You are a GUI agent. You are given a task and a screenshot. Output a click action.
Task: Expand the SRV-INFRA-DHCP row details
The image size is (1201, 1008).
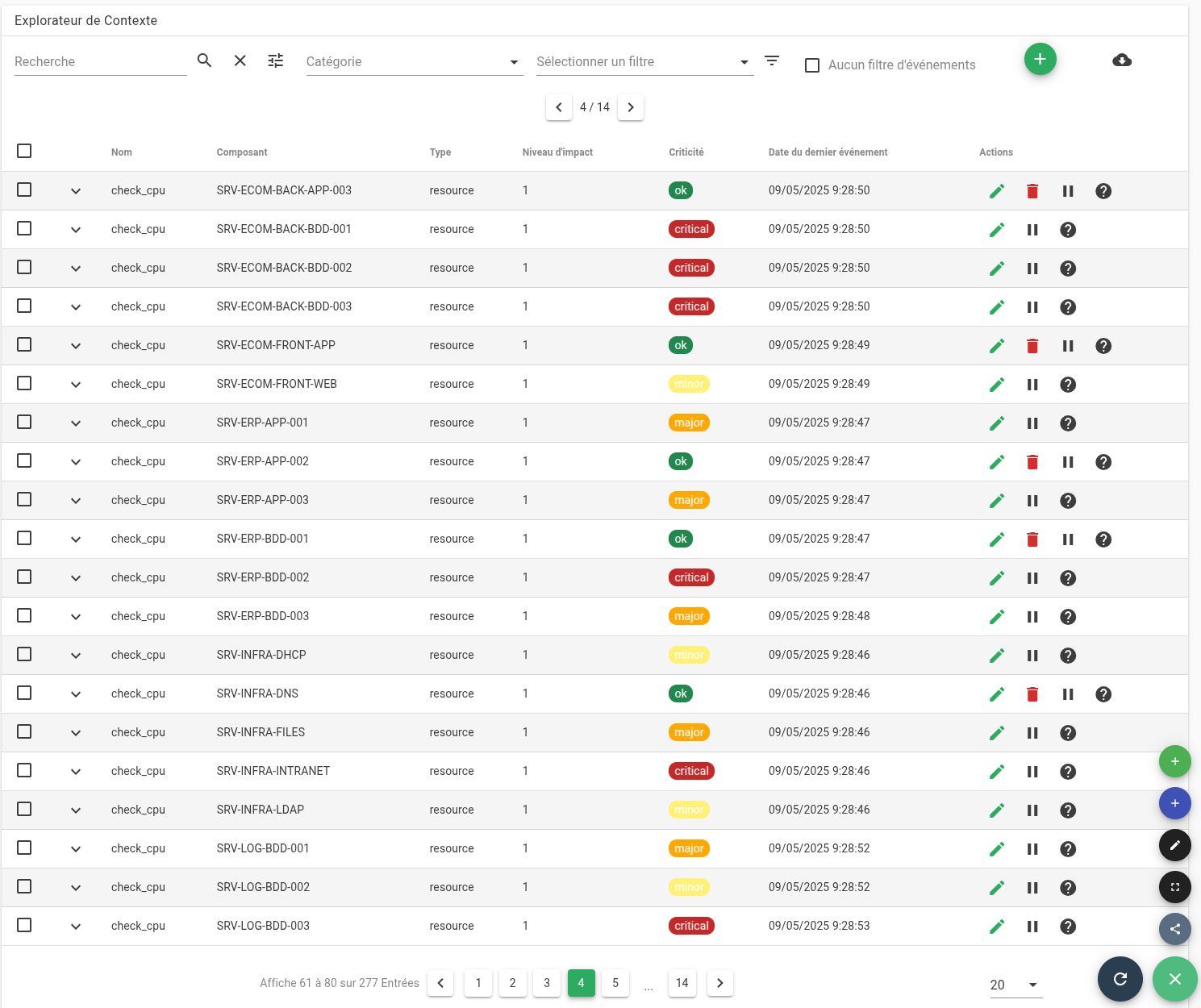(x=76, y=656)
